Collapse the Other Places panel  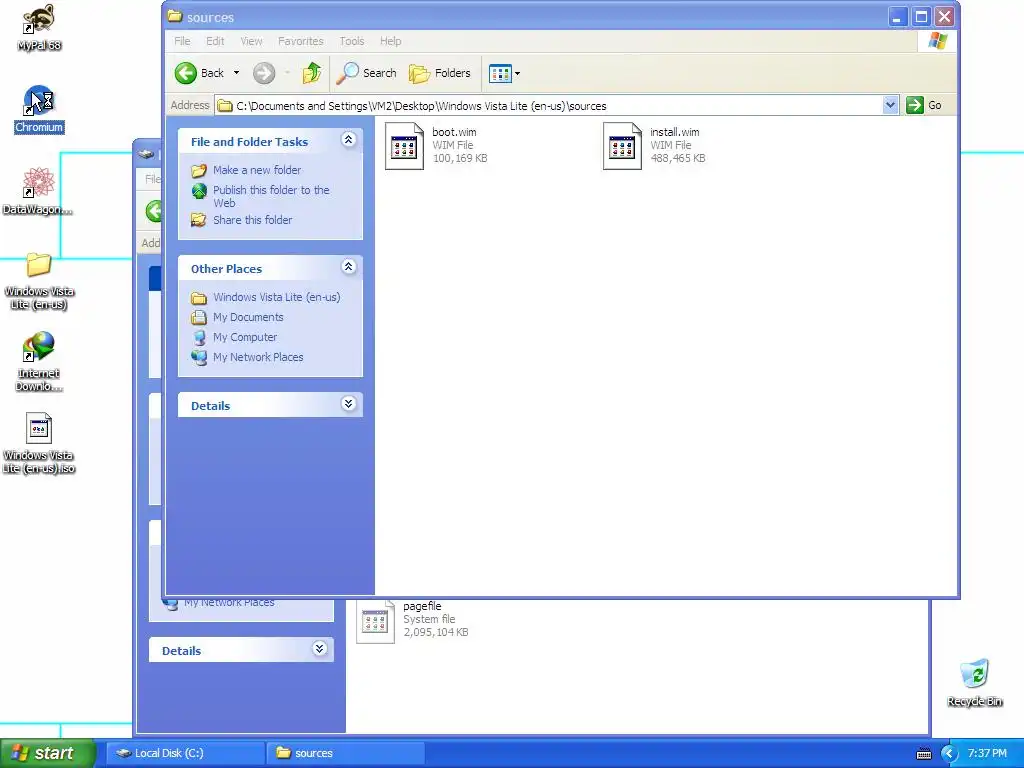coord(349,266)
